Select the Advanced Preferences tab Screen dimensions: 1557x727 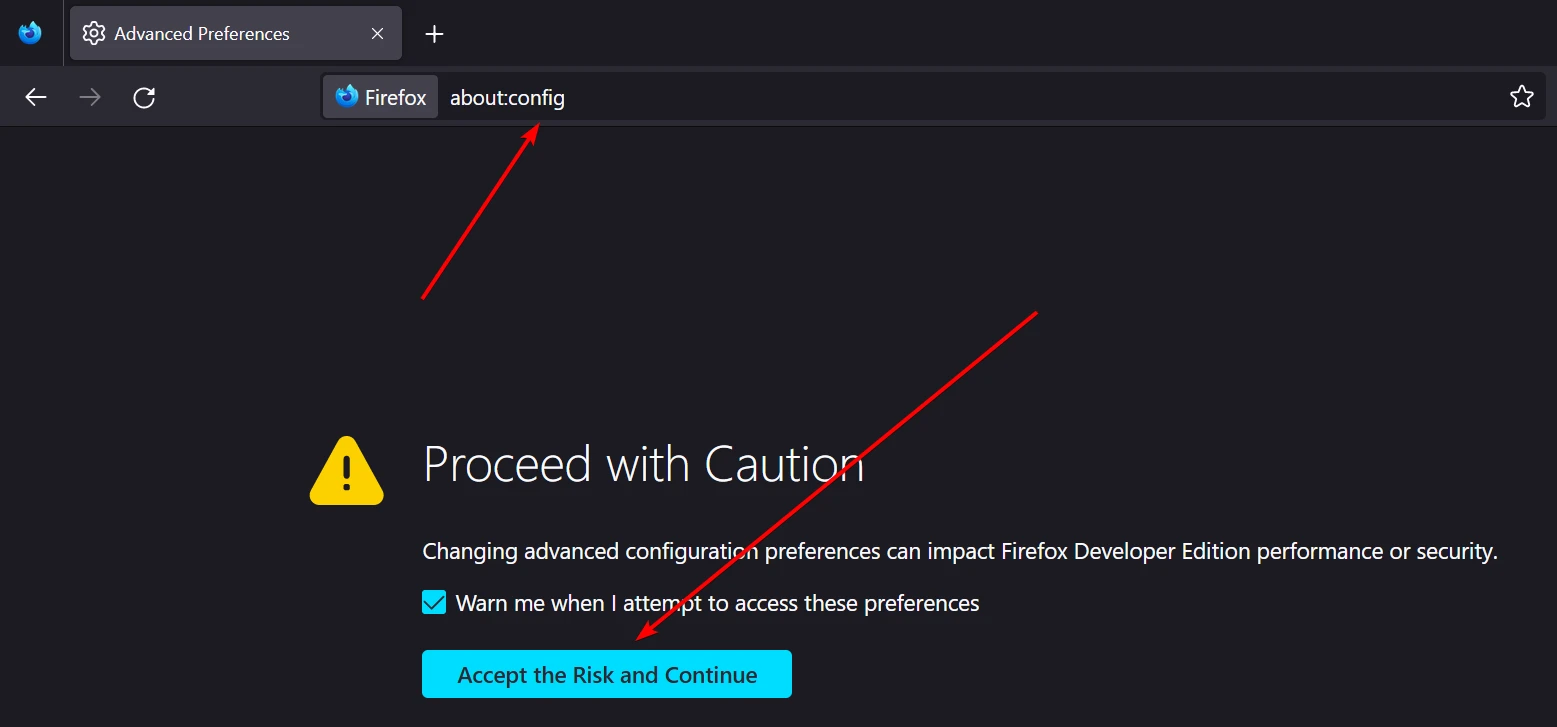pyautogui.click(x=236, y=33)
